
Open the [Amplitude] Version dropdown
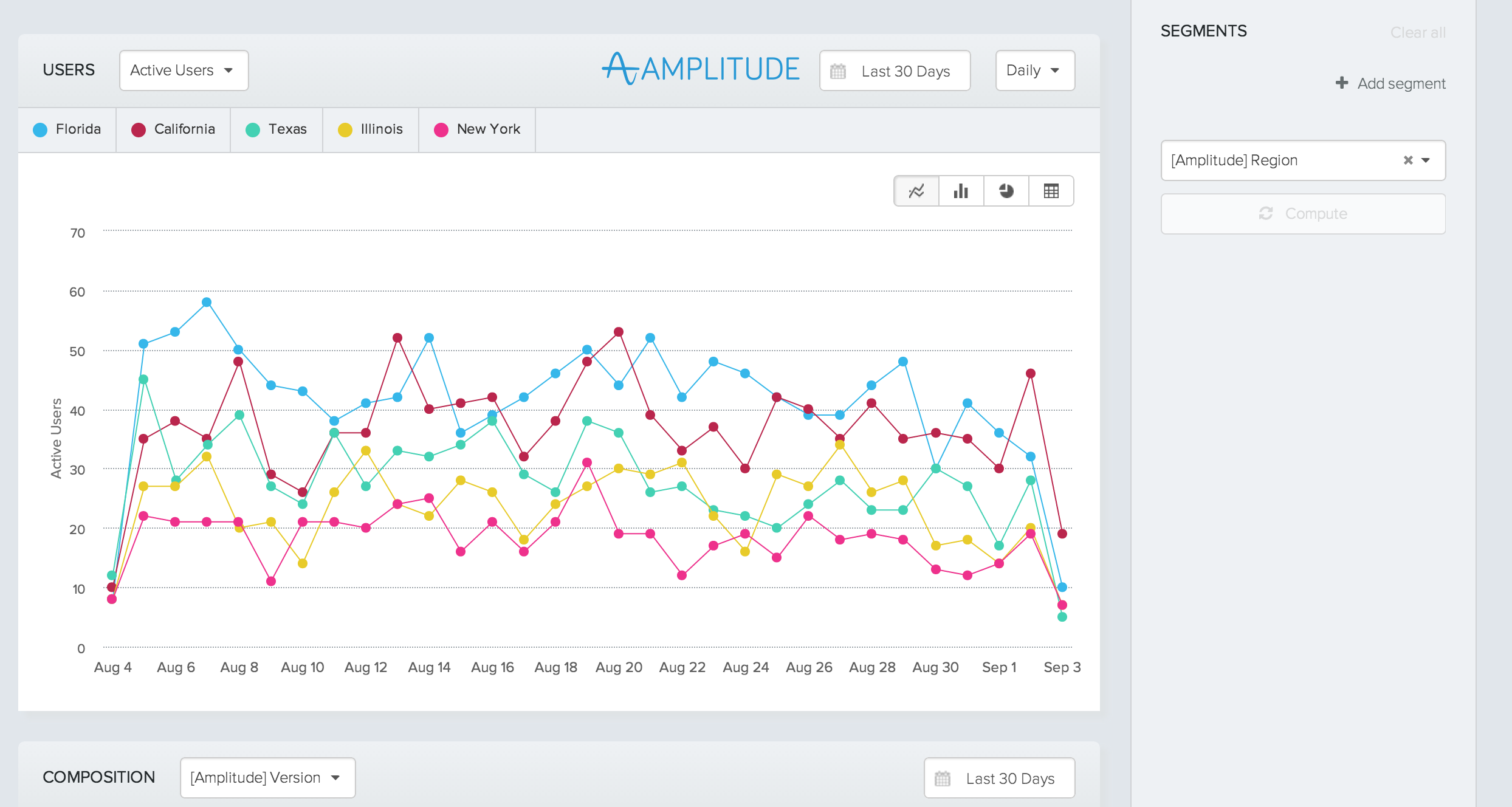click(x=268, y=777)
